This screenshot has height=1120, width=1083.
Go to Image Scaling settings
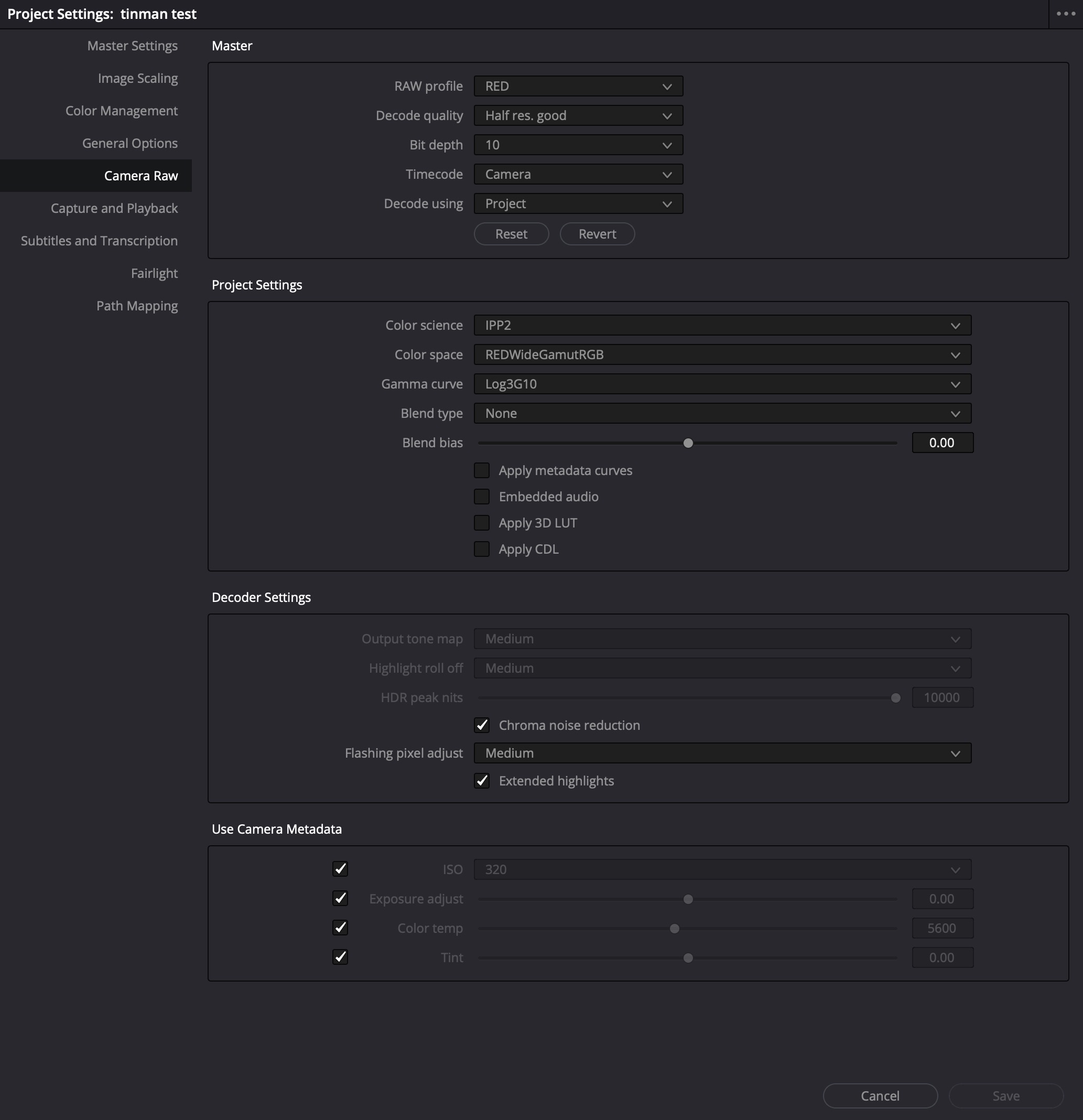(138, 78)
